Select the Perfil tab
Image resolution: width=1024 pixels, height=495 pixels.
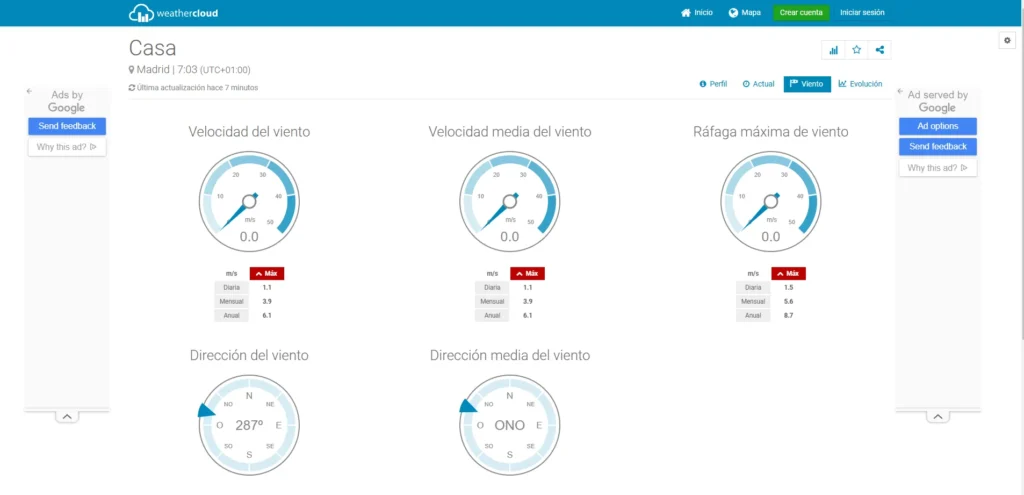click(x=713, y=84)
